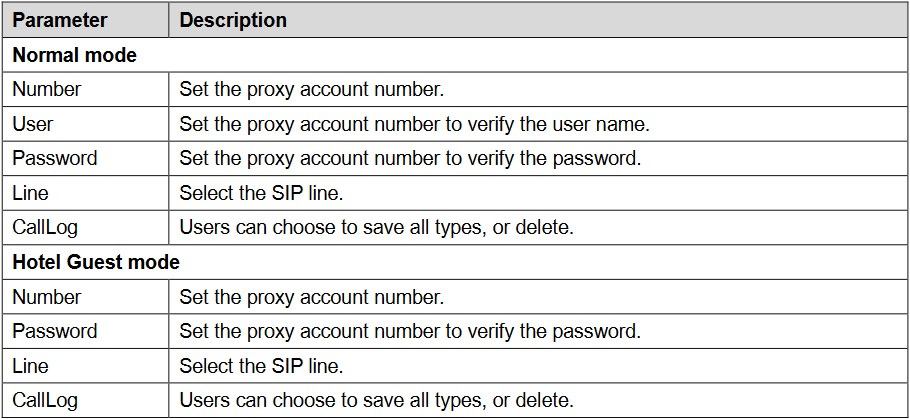
Task: Select the Password cell under Normal mode
Action: click(55, 158)
